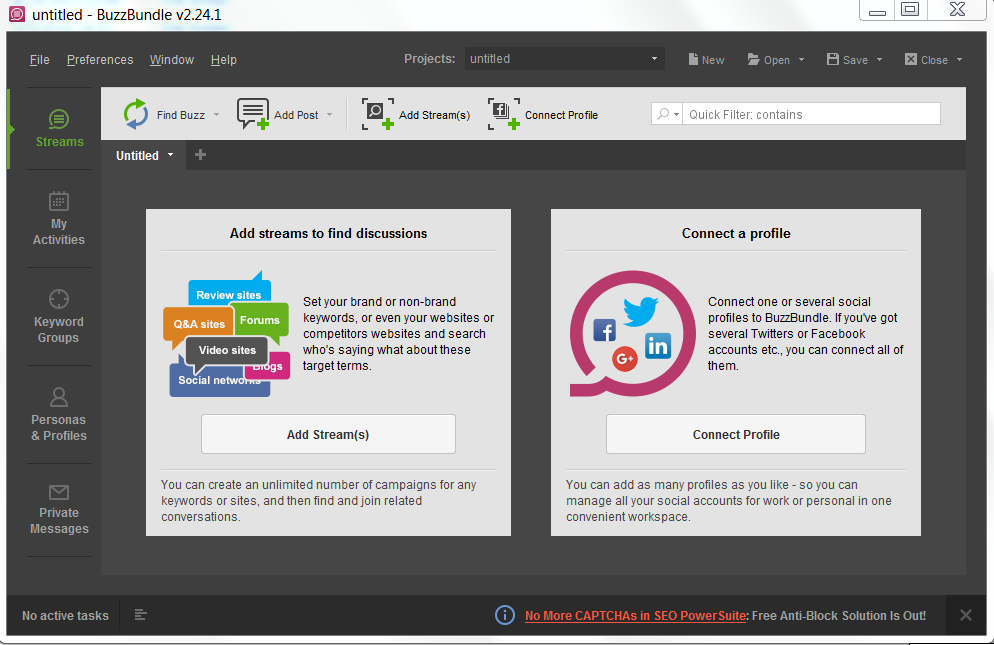Maximize the BuzzBundle window

pos(910,10)
